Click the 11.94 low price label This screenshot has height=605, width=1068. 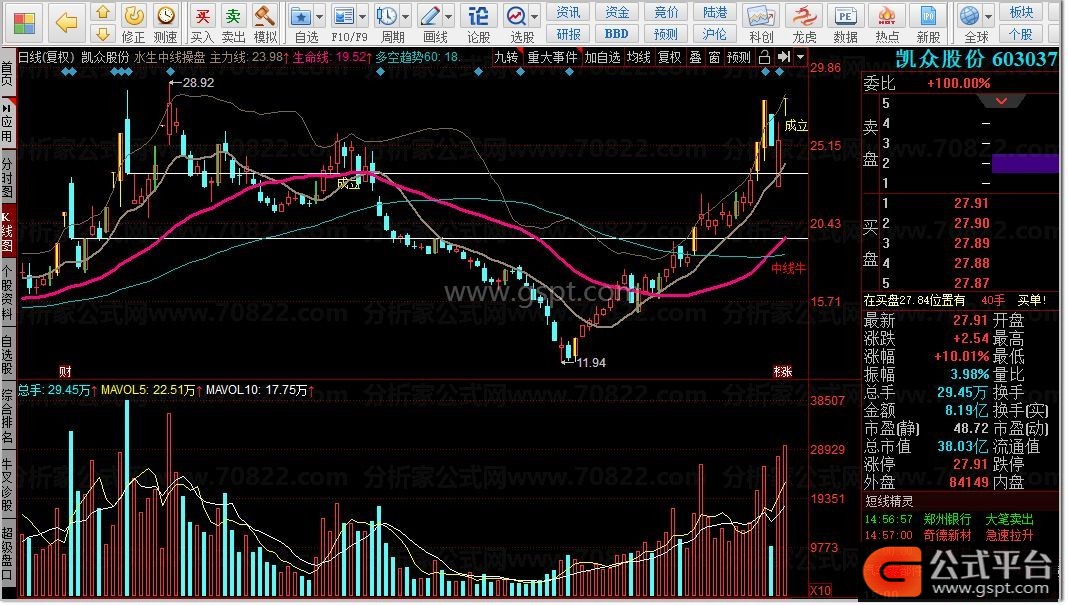[591, 362]
